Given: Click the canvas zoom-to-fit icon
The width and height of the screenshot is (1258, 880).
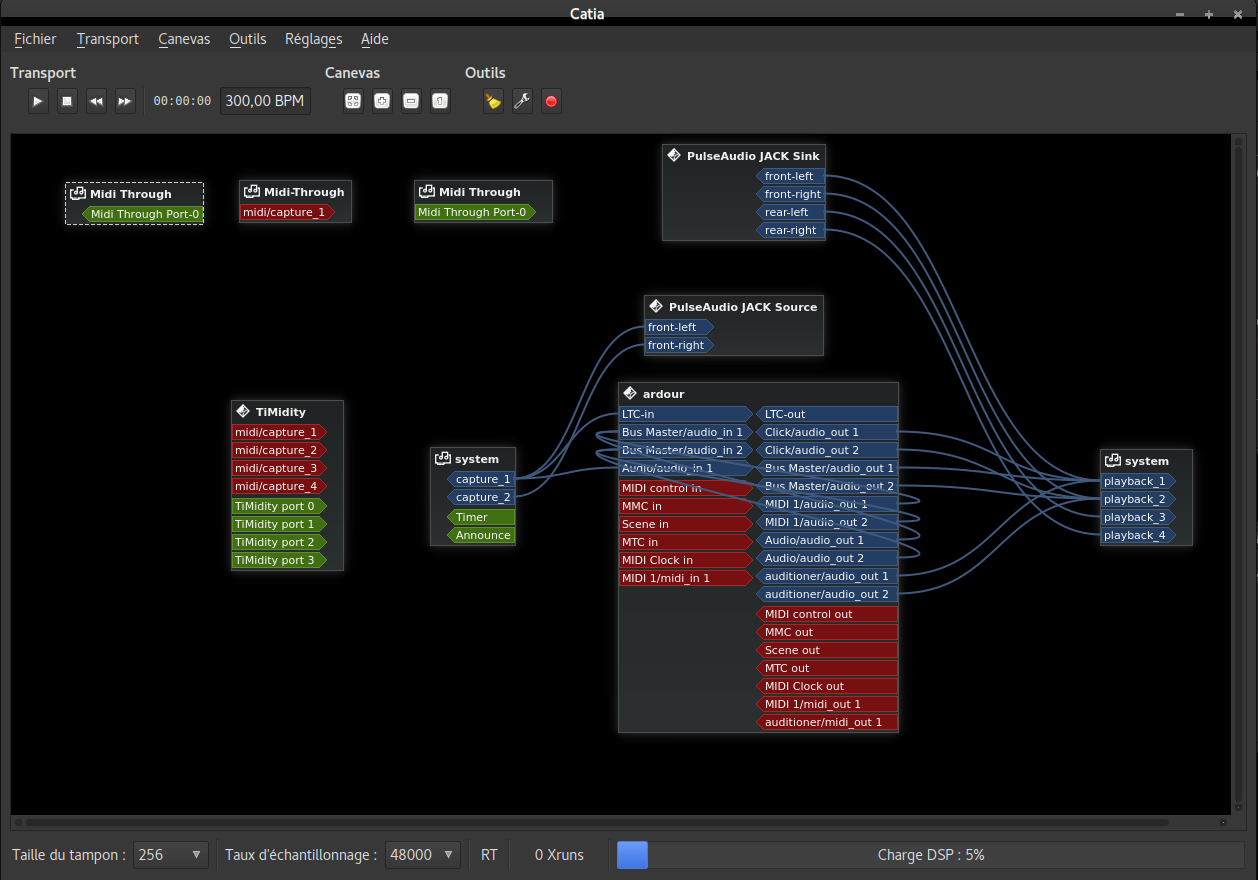Looking at the screenshot, I should [353, 101].
